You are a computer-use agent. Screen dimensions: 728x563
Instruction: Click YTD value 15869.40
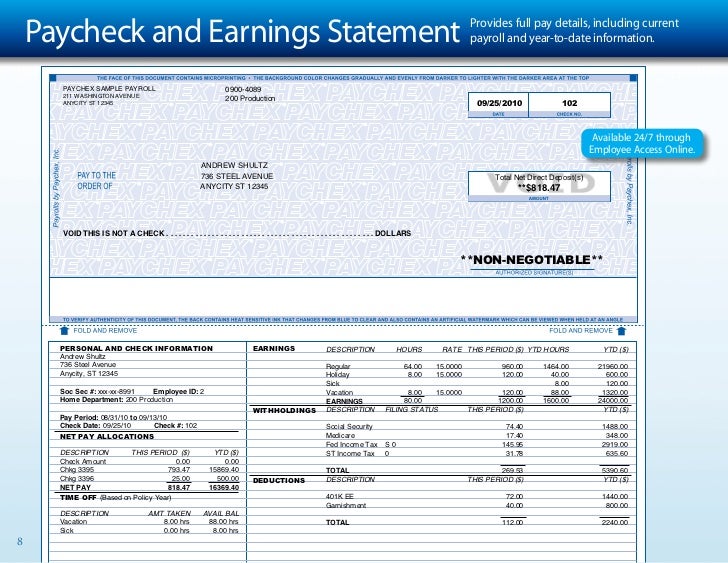[x=224, y=469]
